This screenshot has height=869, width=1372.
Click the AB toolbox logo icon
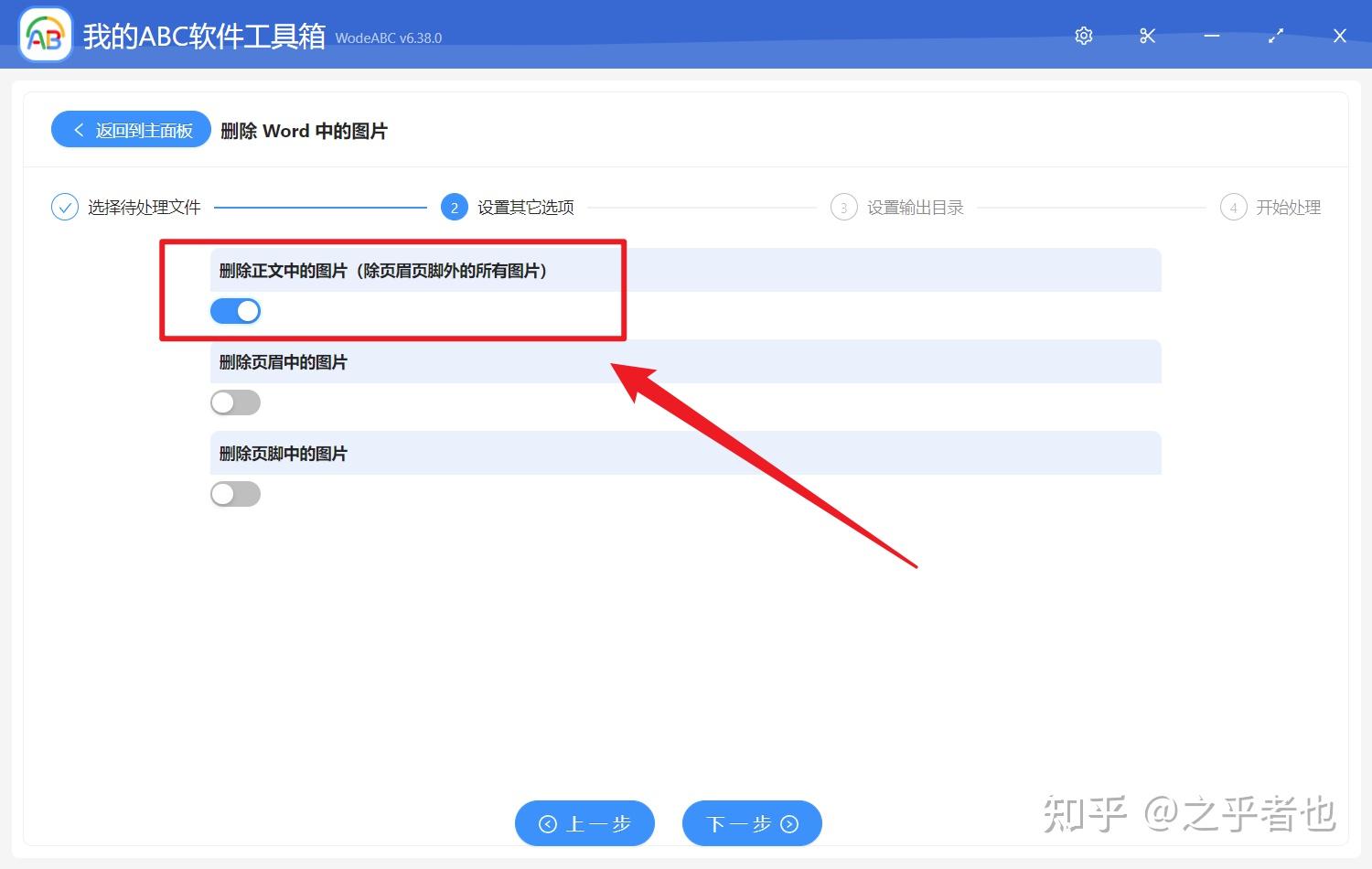pyautogui.click(x=45, y=35)
